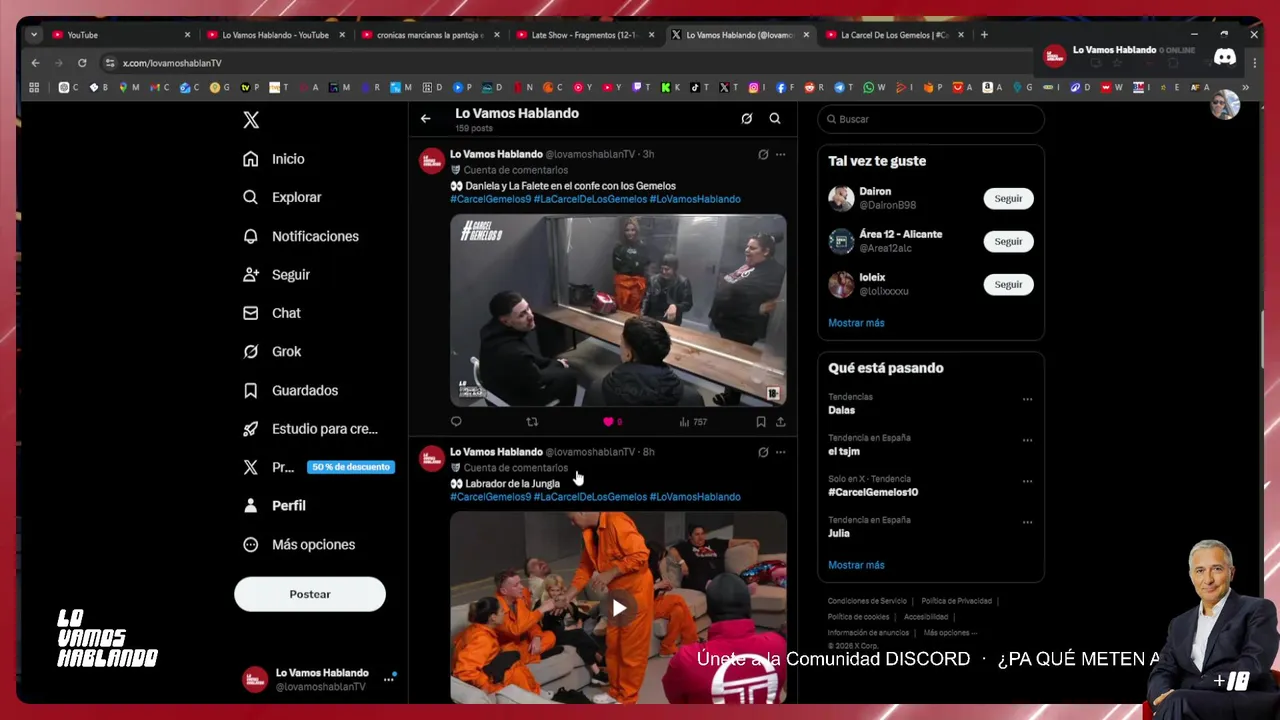
Task: Go to Inicio in the sidebar
Action: click(274, 159)
